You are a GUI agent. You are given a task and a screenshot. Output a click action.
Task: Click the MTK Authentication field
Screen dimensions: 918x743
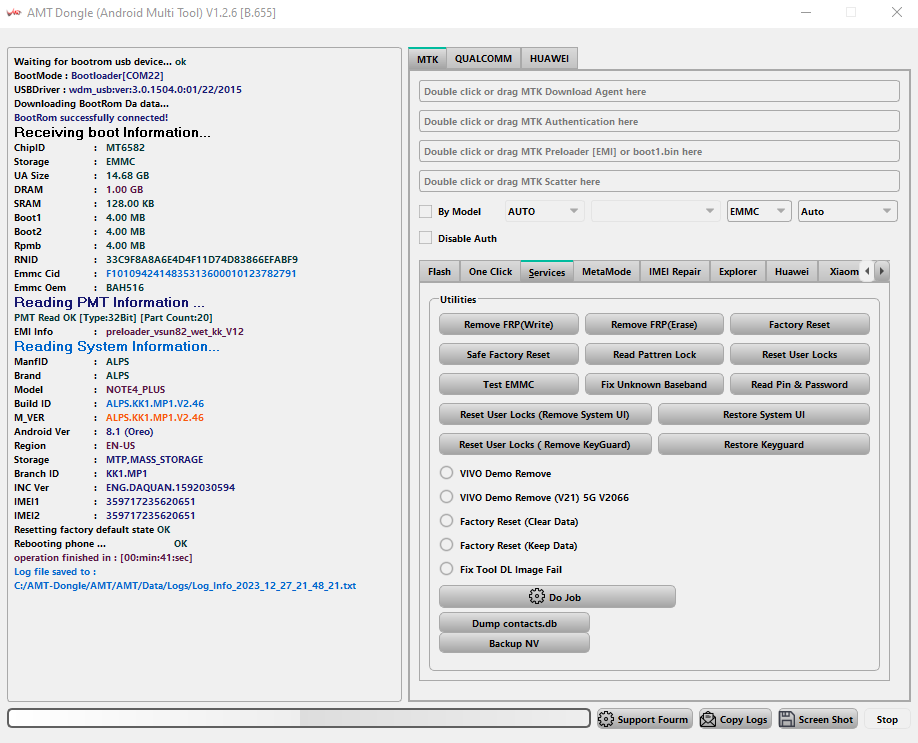(x=659, y=121)
